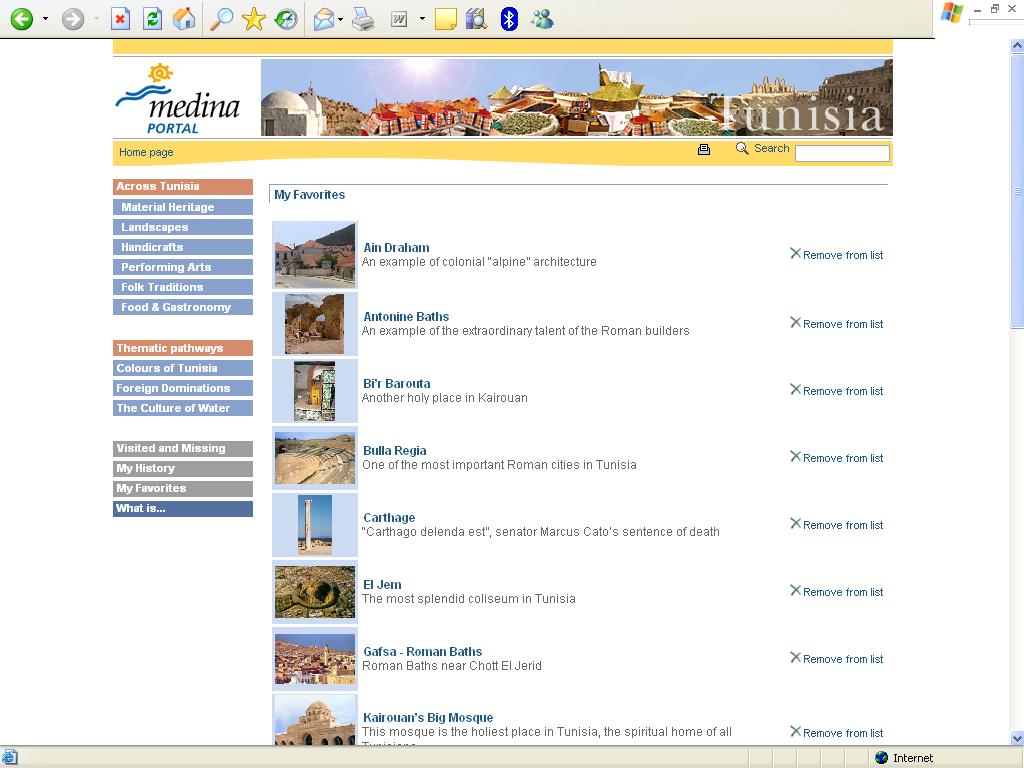This screenshot has height=768, width=1024.
Task: Click the vertical scrollbar down arrow
Action: point(1017,739)
